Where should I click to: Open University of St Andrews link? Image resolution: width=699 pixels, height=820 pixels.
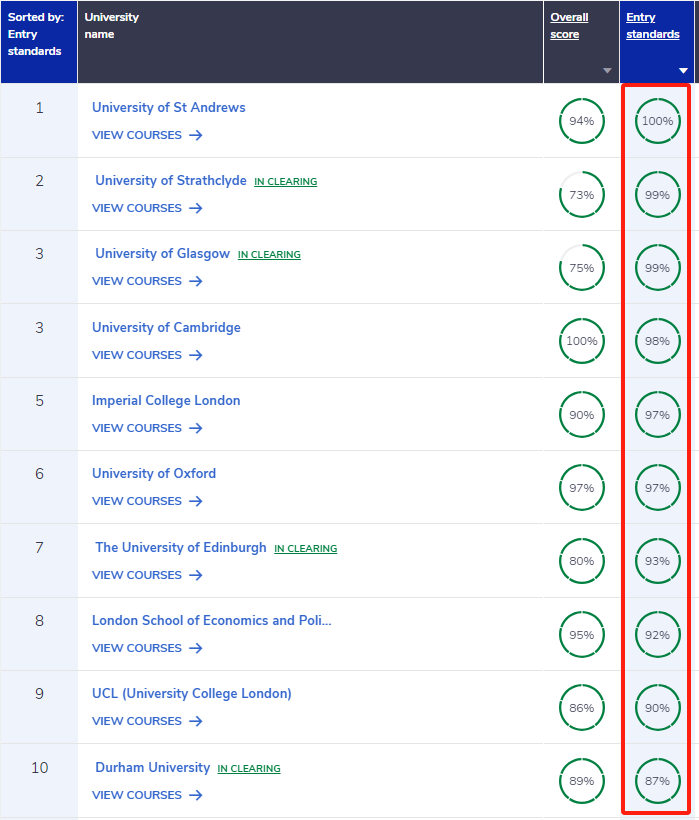pyautogui.click(x=168, y=107)
